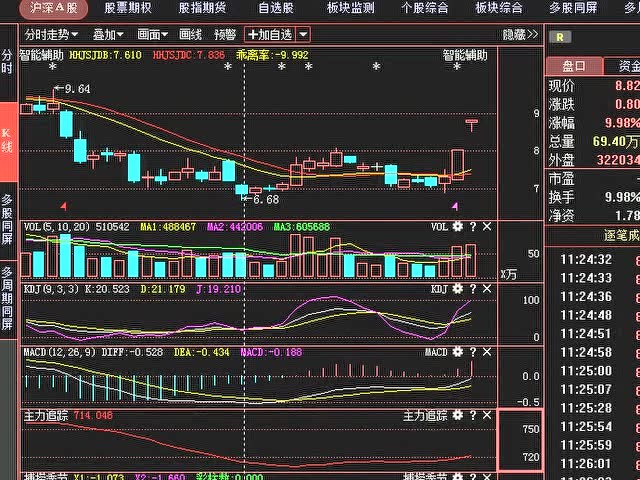Switch to the 自选股 tab

click(x=276, y=8)
